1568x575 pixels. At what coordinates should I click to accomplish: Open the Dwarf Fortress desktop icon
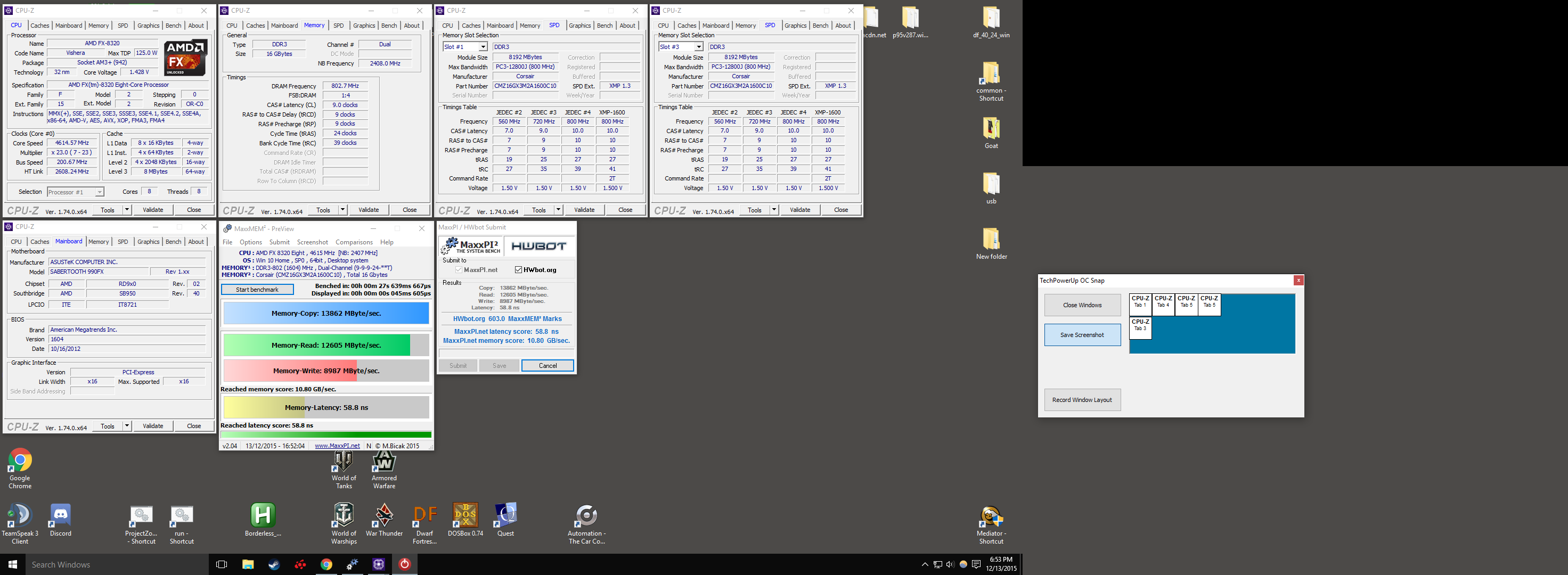point(425,523)
